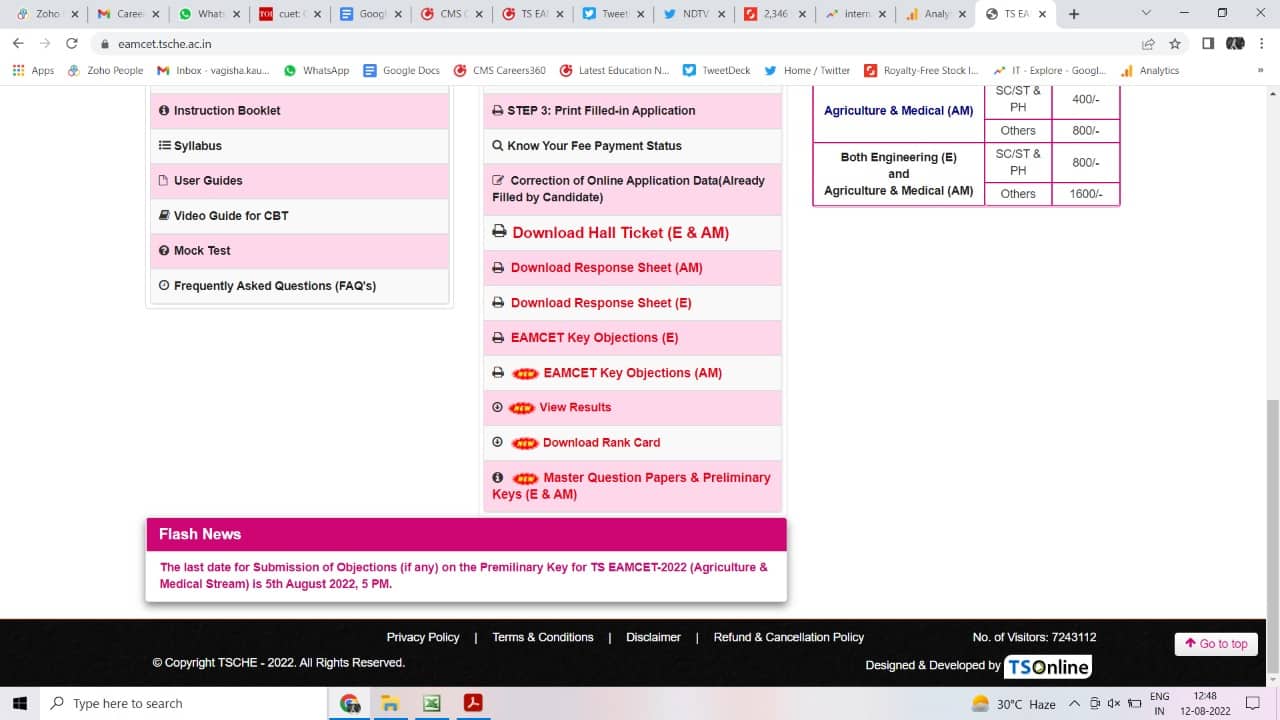Click the TSOnline logo

pos(1047,666)
